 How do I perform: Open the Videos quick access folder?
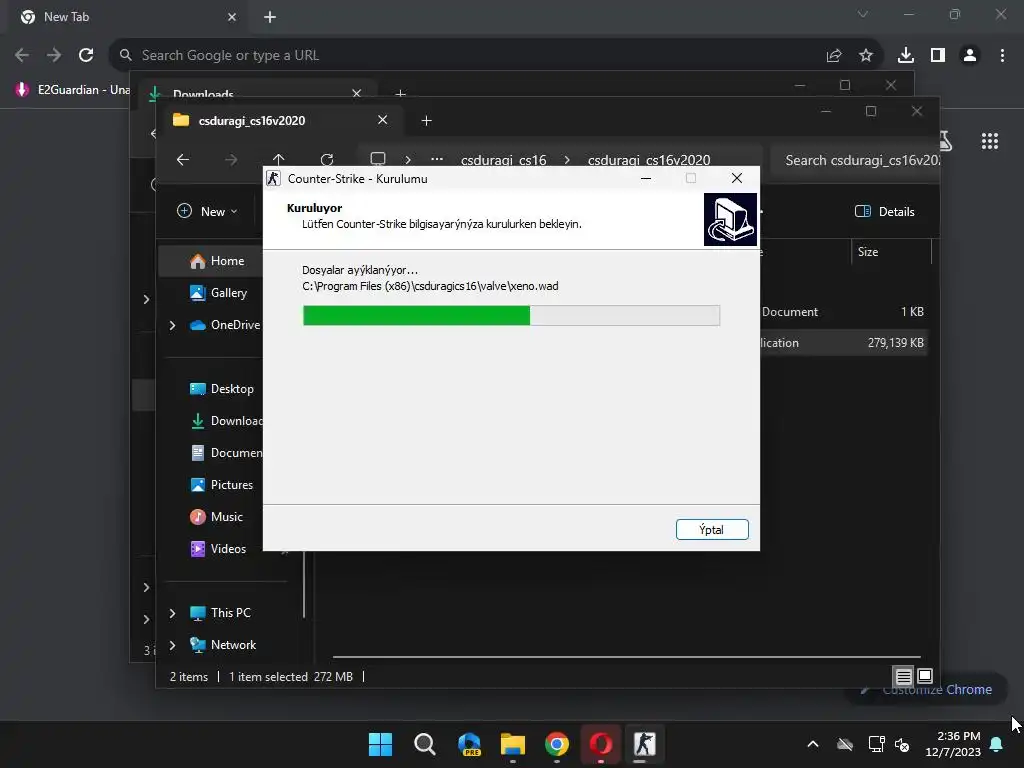tap(218, 549)
